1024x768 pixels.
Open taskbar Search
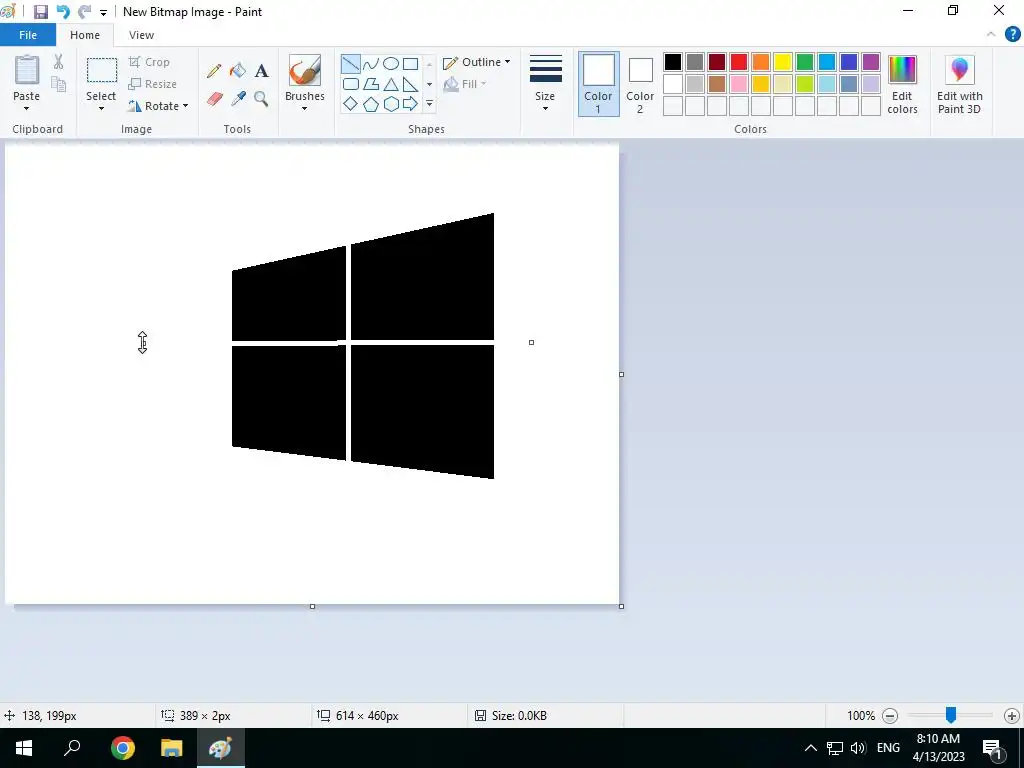(72, 748)
